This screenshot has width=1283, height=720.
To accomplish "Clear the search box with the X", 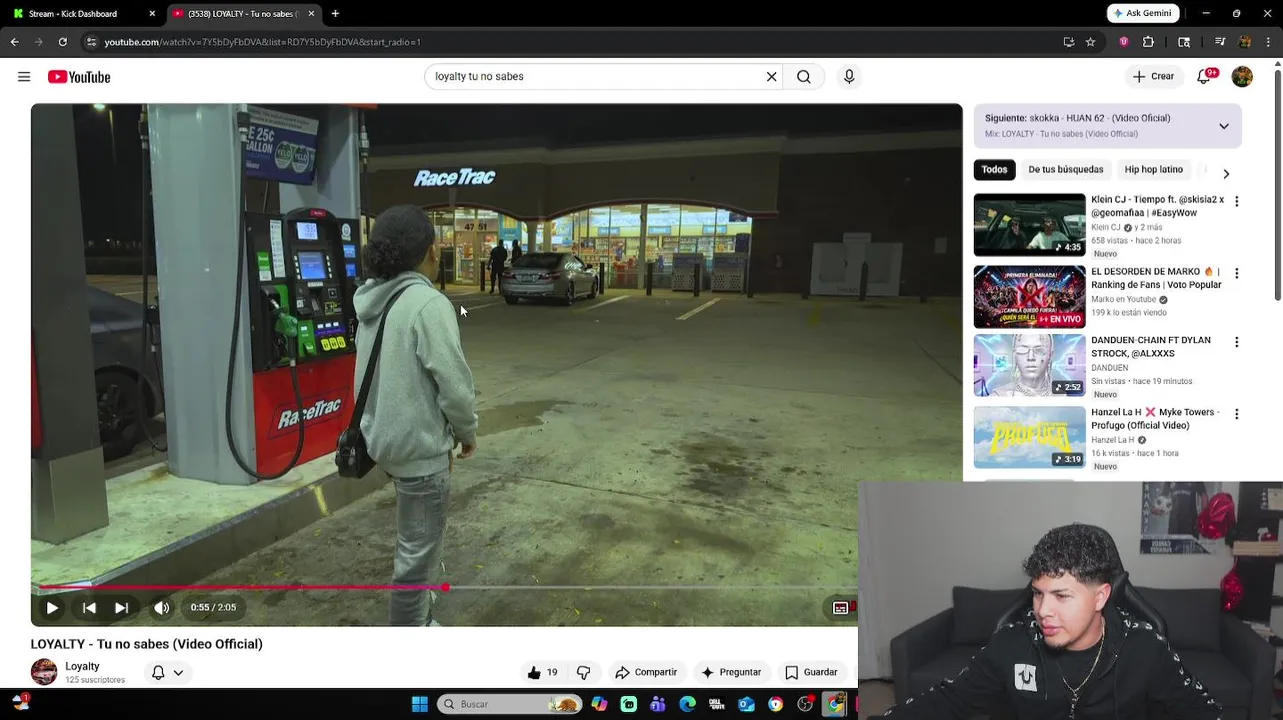I will click(772, 77).
